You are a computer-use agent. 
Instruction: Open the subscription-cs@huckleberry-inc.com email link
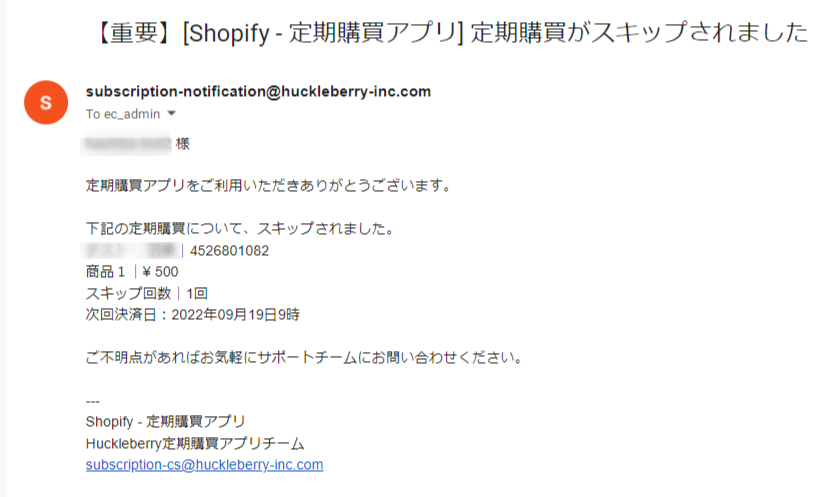204,465
